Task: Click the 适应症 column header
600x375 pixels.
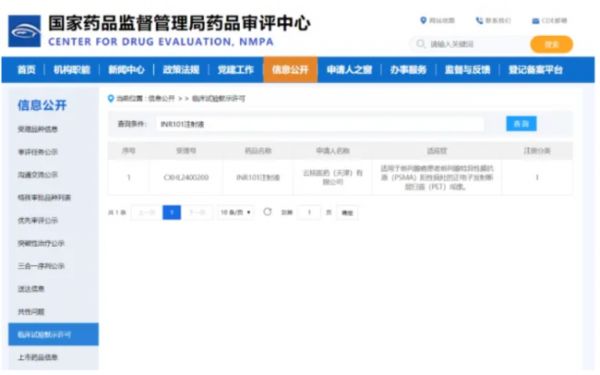Action: pos(437,151)
